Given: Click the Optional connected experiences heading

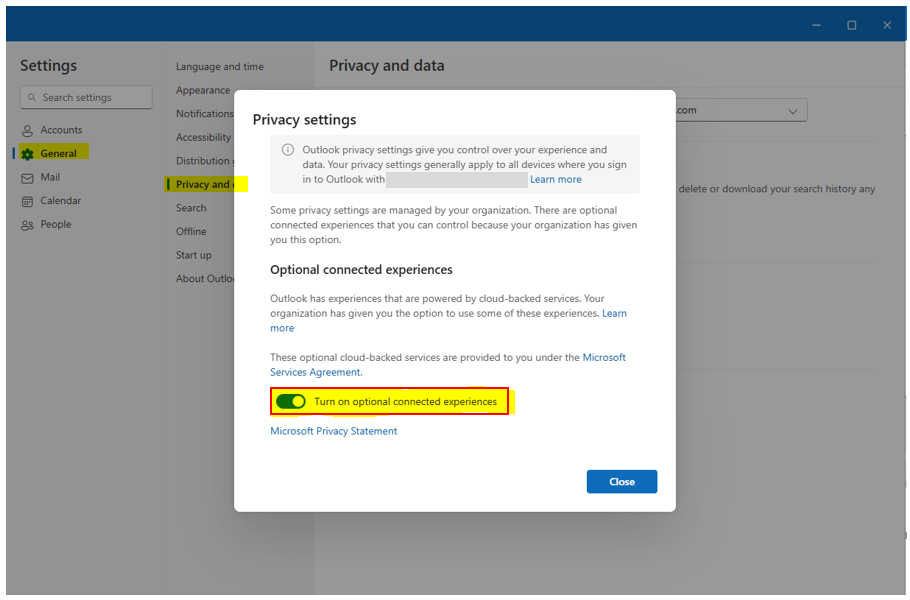Looking at the screenshot, I should tap(361, 270).
